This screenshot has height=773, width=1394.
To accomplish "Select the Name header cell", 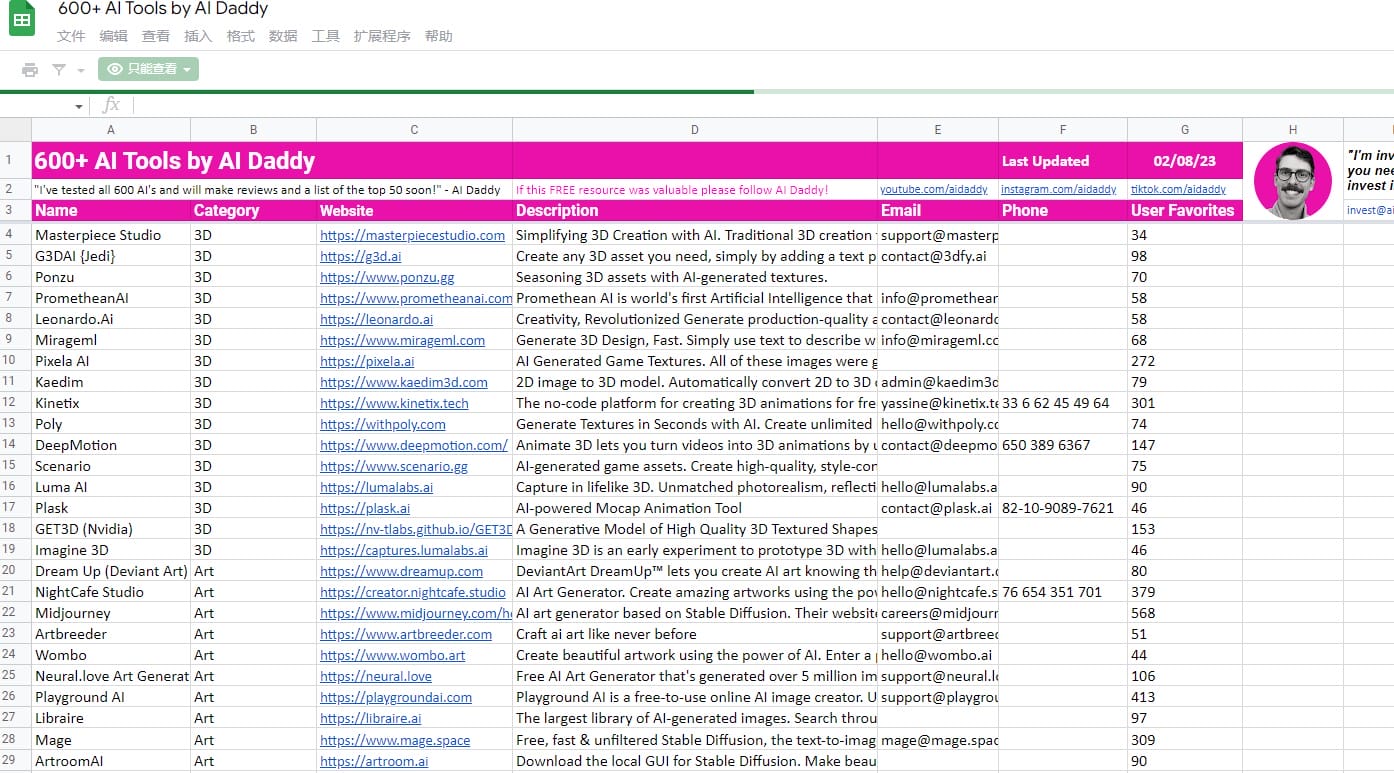I will point(111,210).
